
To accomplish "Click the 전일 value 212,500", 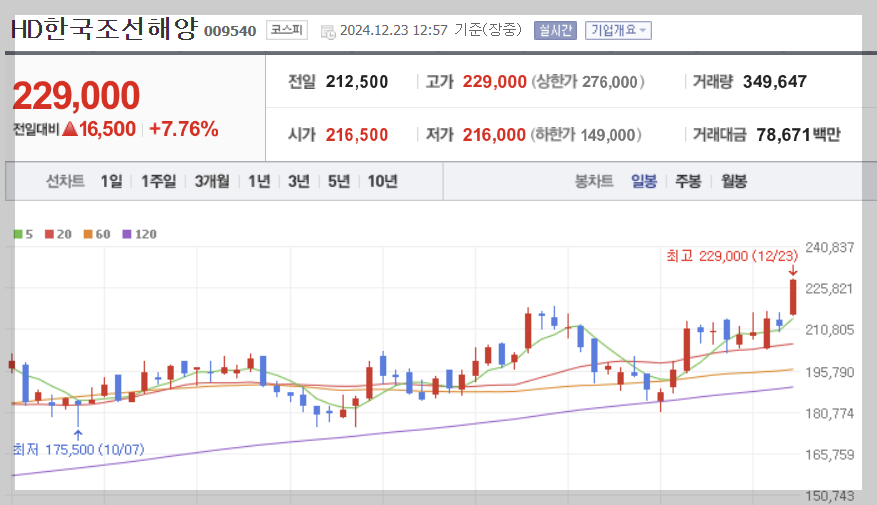I will click(x=357, y=82).
